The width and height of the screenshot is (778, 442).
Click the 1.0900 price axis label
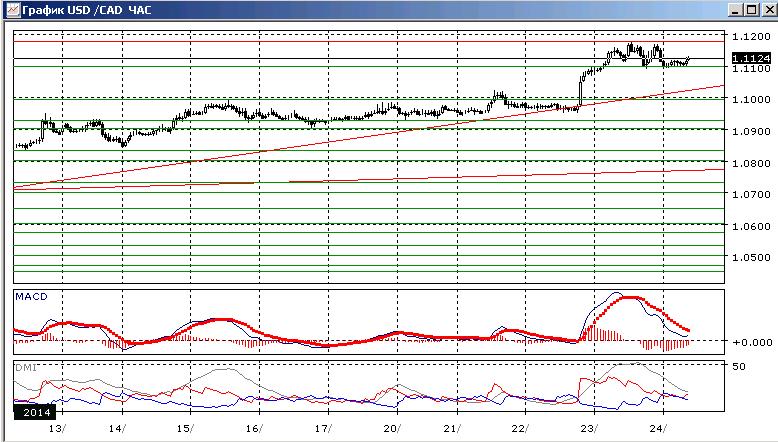pyautogui.click(x=751, y=131)
